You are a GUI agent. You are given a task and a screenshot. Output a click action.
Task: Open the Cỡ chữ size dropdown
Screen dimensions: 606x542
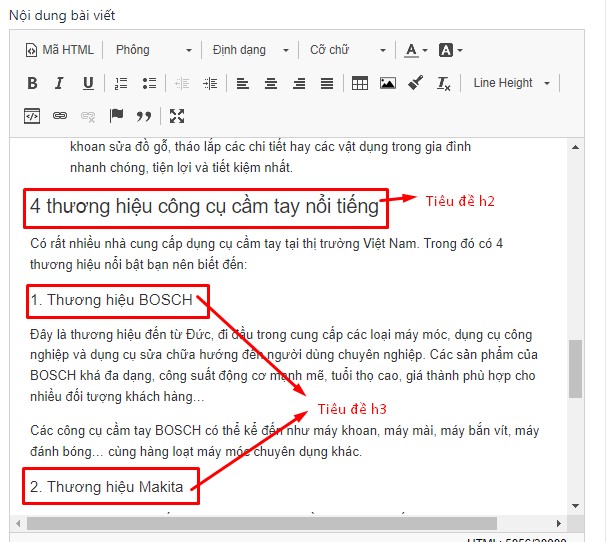tap(347, 50)
